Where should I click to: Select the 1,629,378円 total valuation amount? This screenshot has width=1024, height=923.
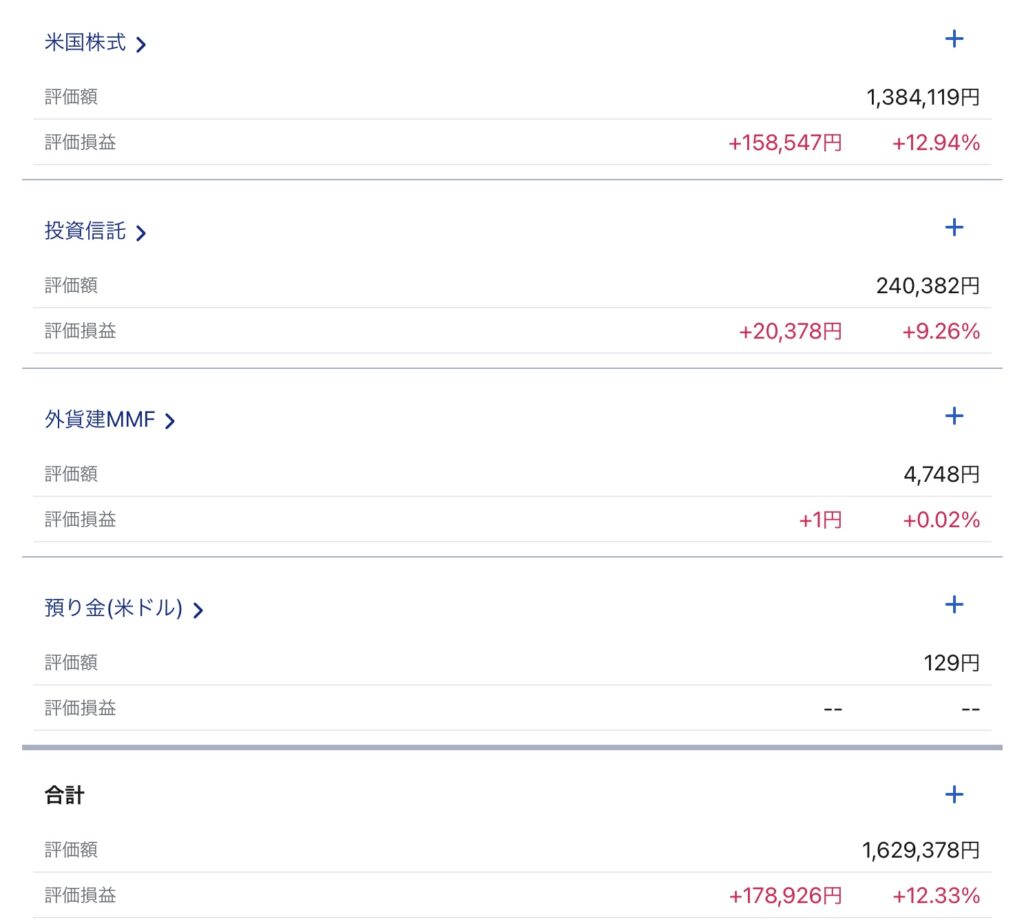(921, 850)
